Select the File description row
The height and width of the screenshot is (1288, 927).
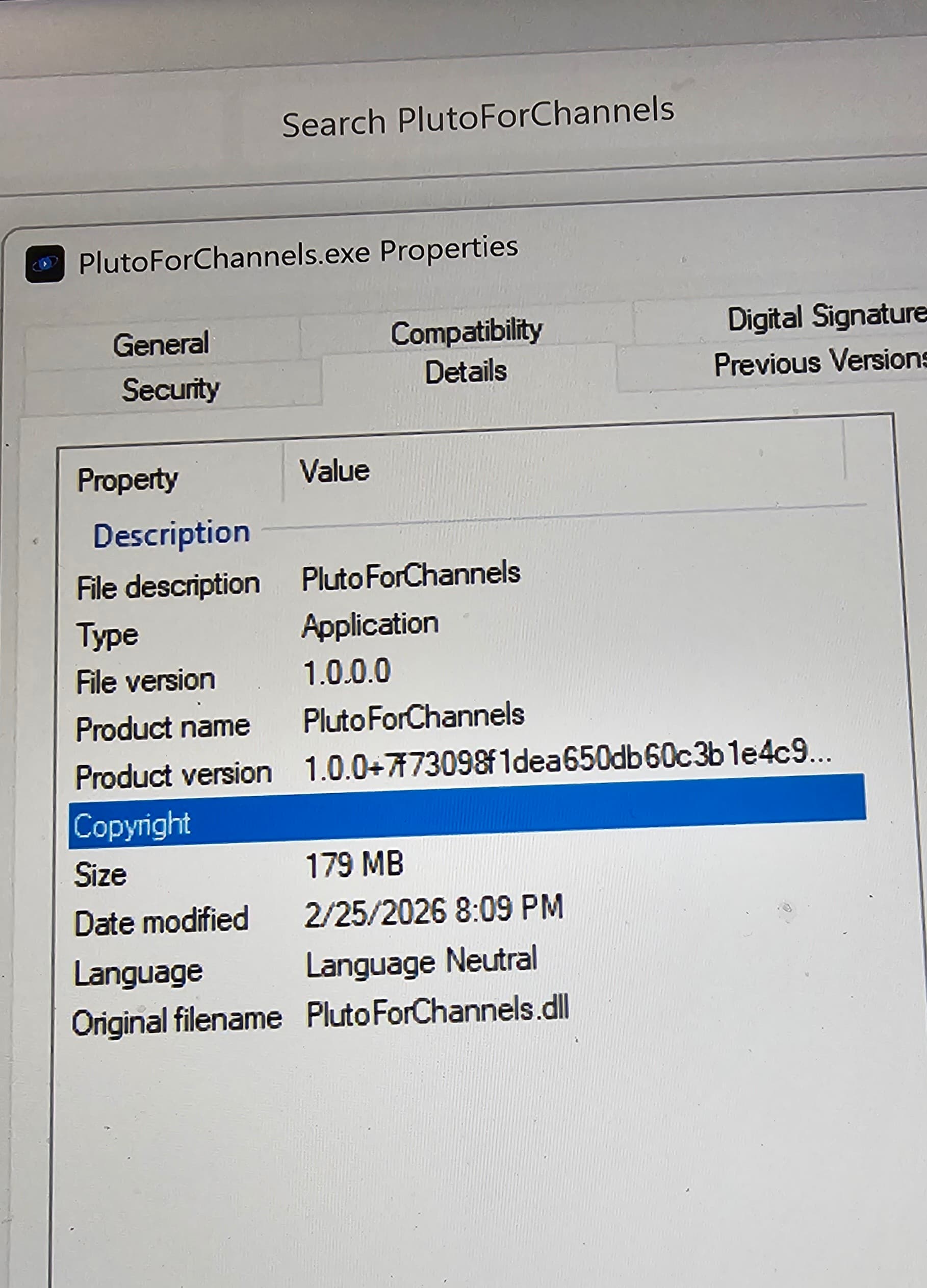click(x=168, y=586)
